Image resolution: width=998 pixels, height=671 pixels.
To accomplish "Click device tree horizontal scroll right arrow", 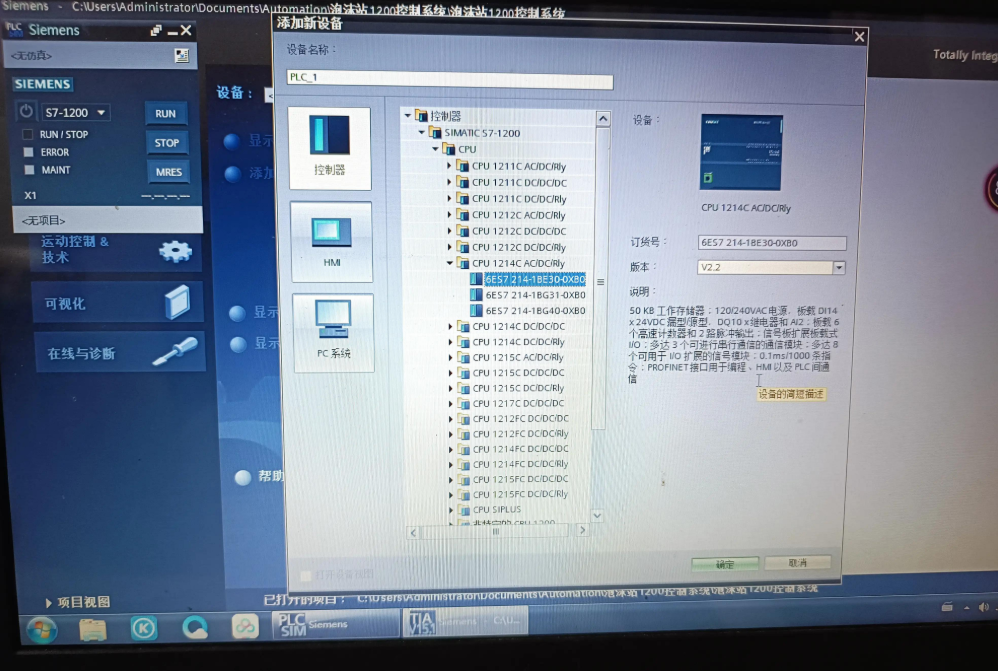I will click(582, 530).
